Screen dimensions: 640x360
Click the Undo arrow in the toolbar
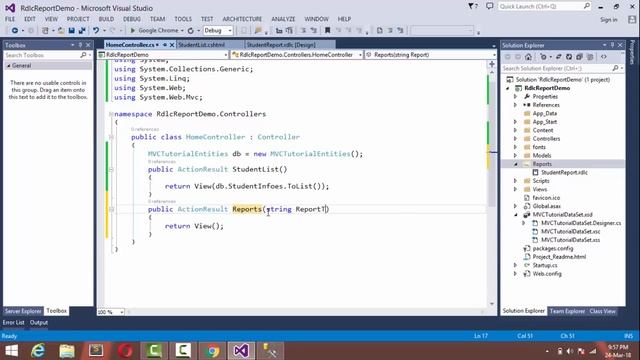96,31
